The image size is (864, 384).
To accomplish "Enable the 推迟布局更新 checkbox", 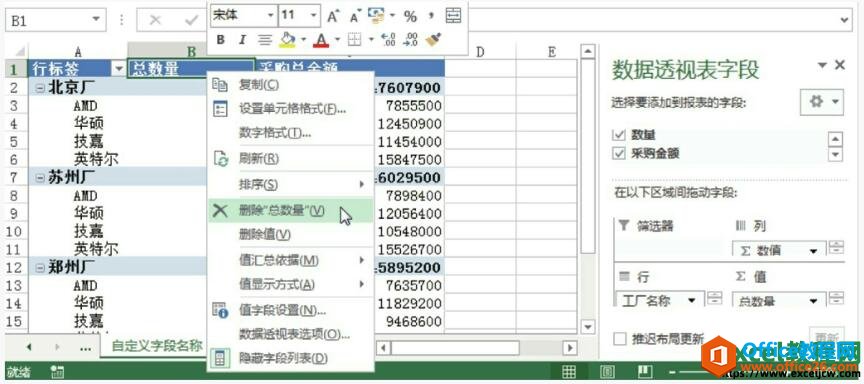I will [620, 339].
